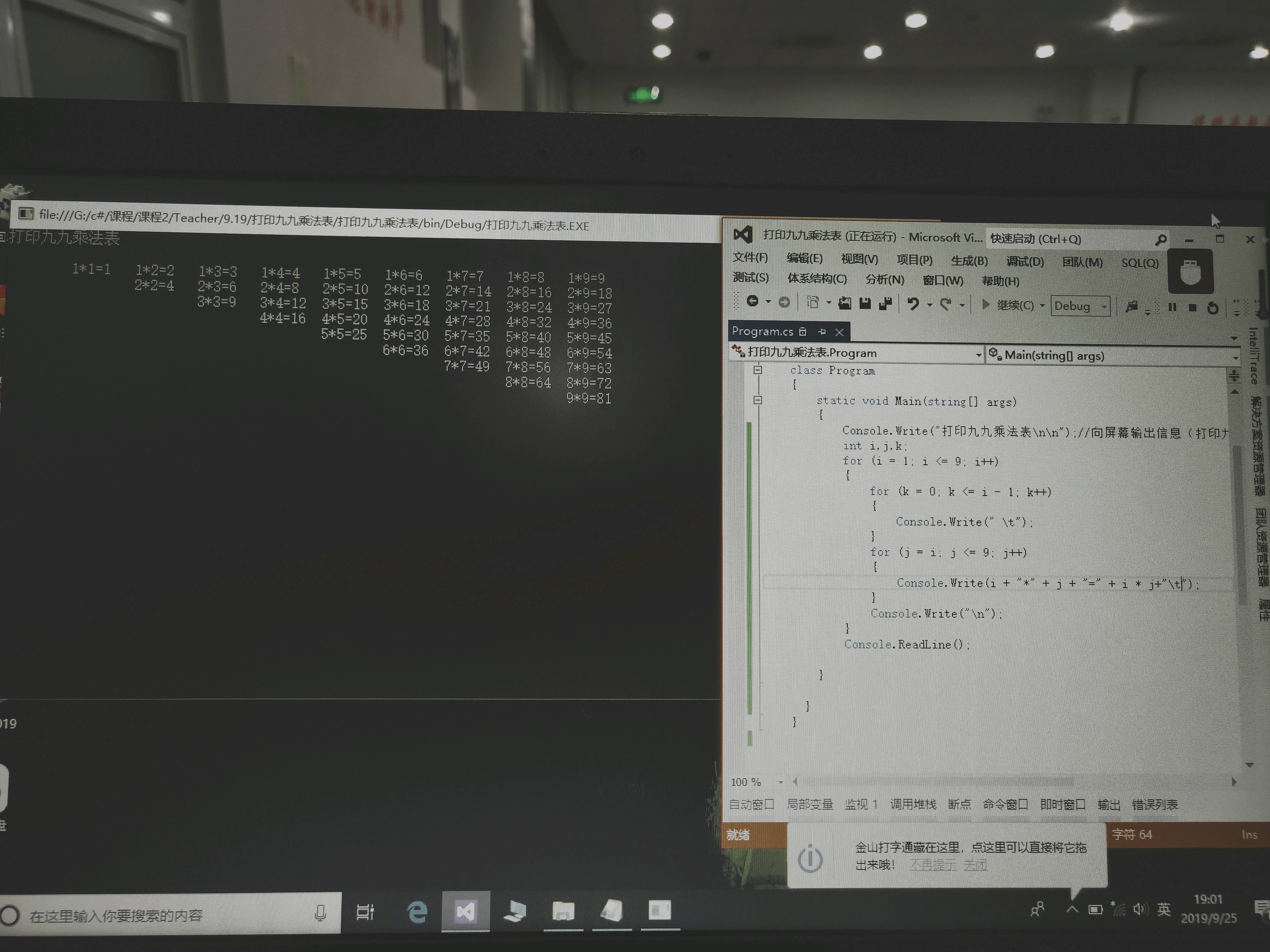
Task: Click the 英 input method indicator
Action: 1164,910
